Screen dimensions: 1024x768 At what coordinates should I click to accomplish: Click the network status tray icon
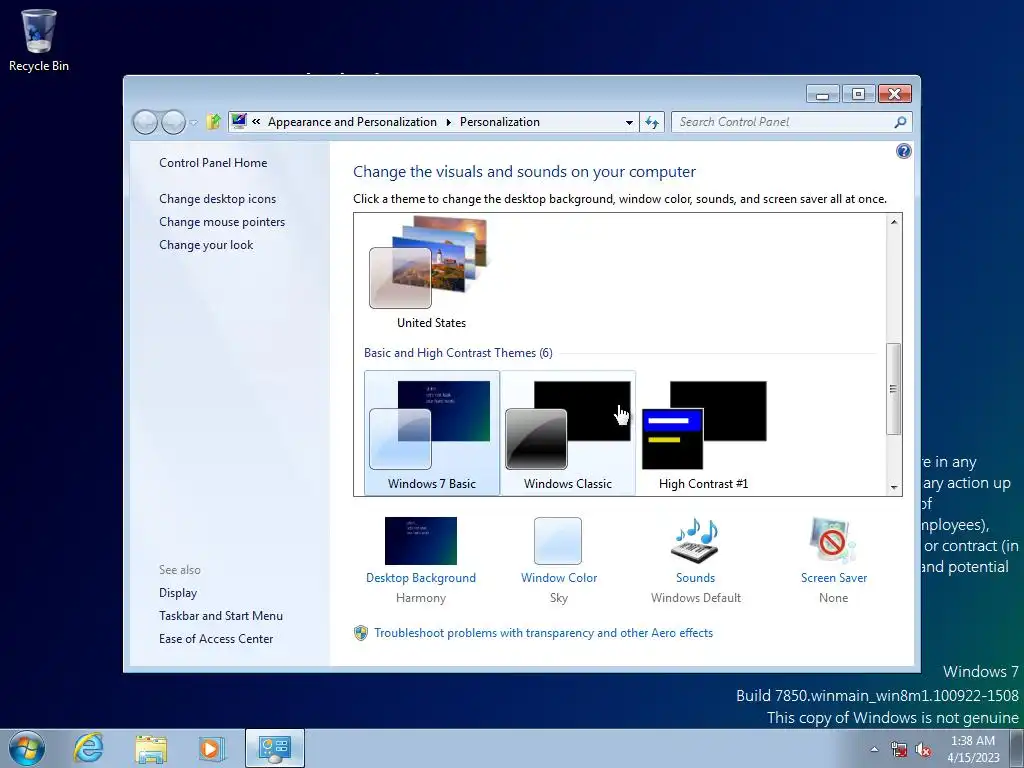pos(899,749)
